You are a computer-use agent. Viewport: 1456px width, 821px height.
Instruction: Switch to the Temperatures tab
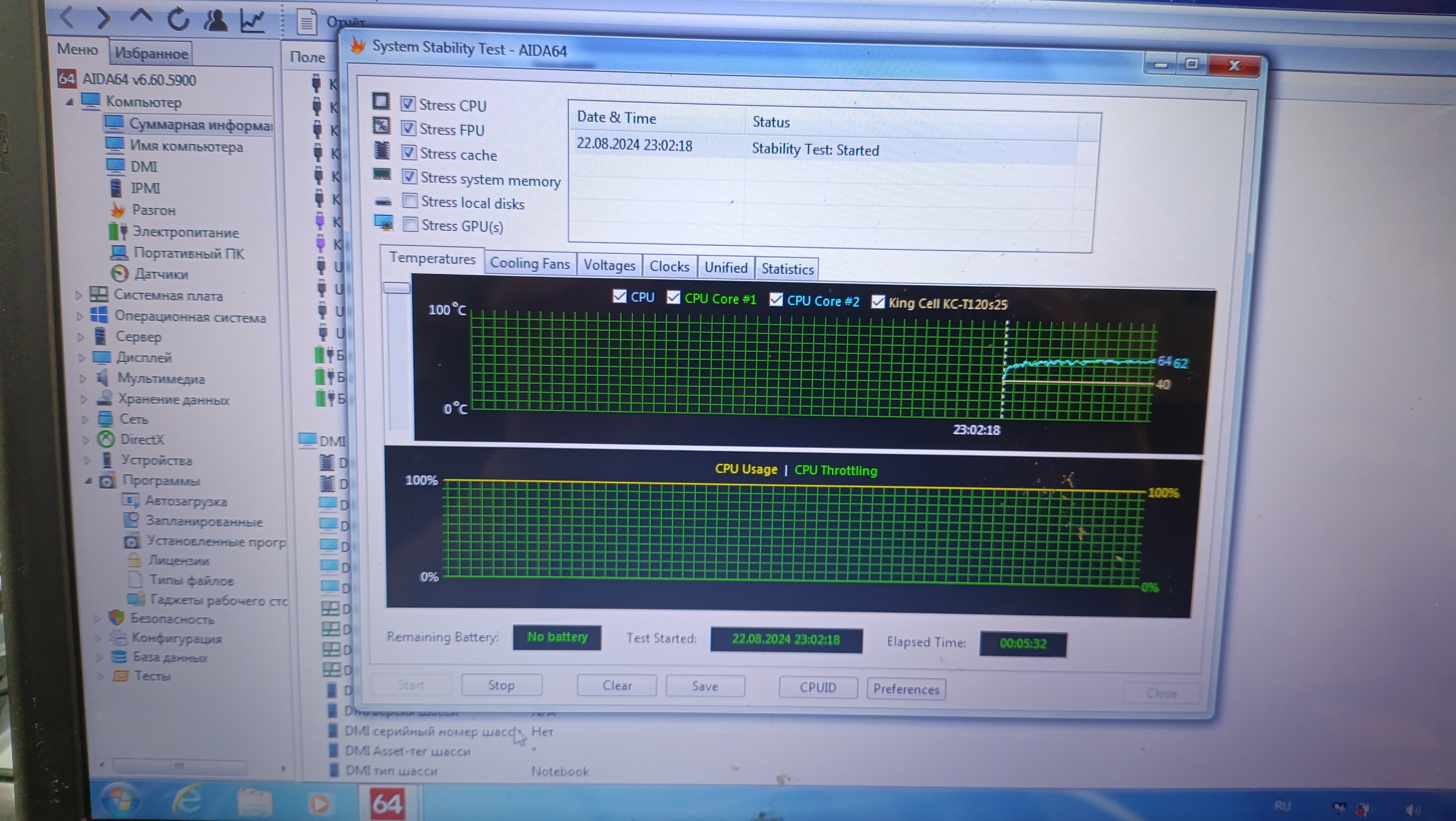432,259
